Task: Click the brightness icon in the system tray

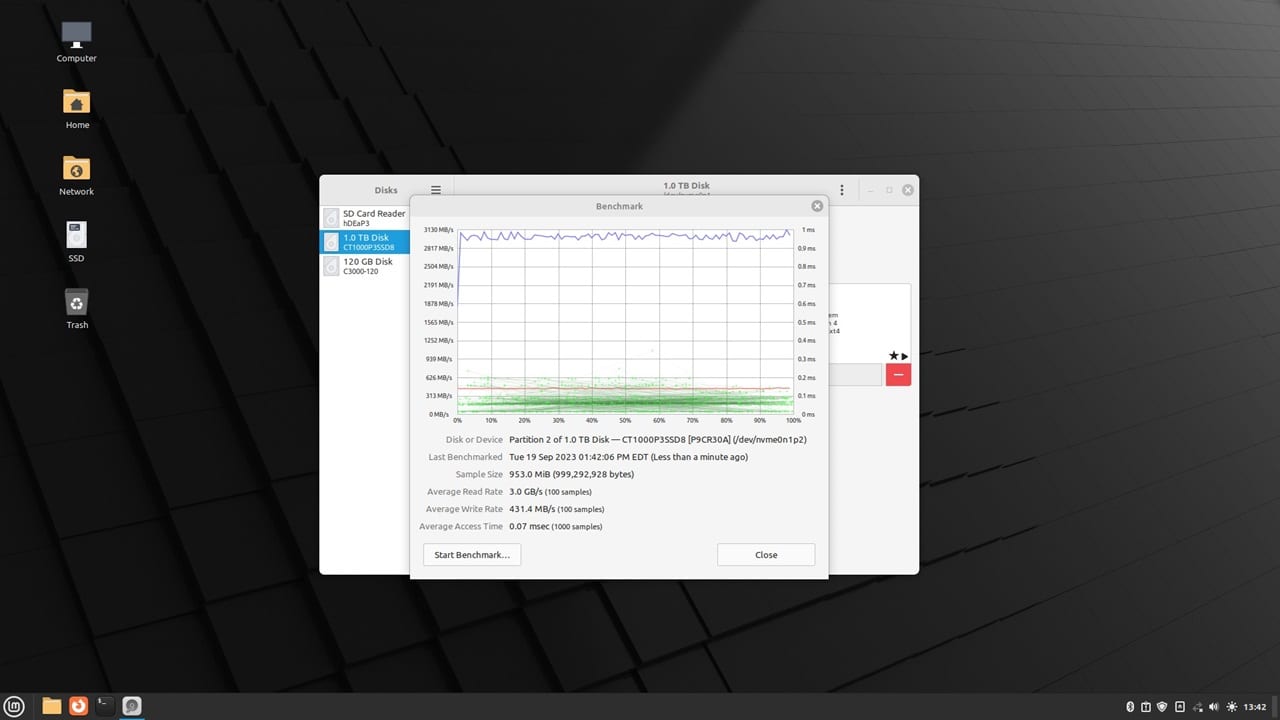Action: pos(1232,706)
